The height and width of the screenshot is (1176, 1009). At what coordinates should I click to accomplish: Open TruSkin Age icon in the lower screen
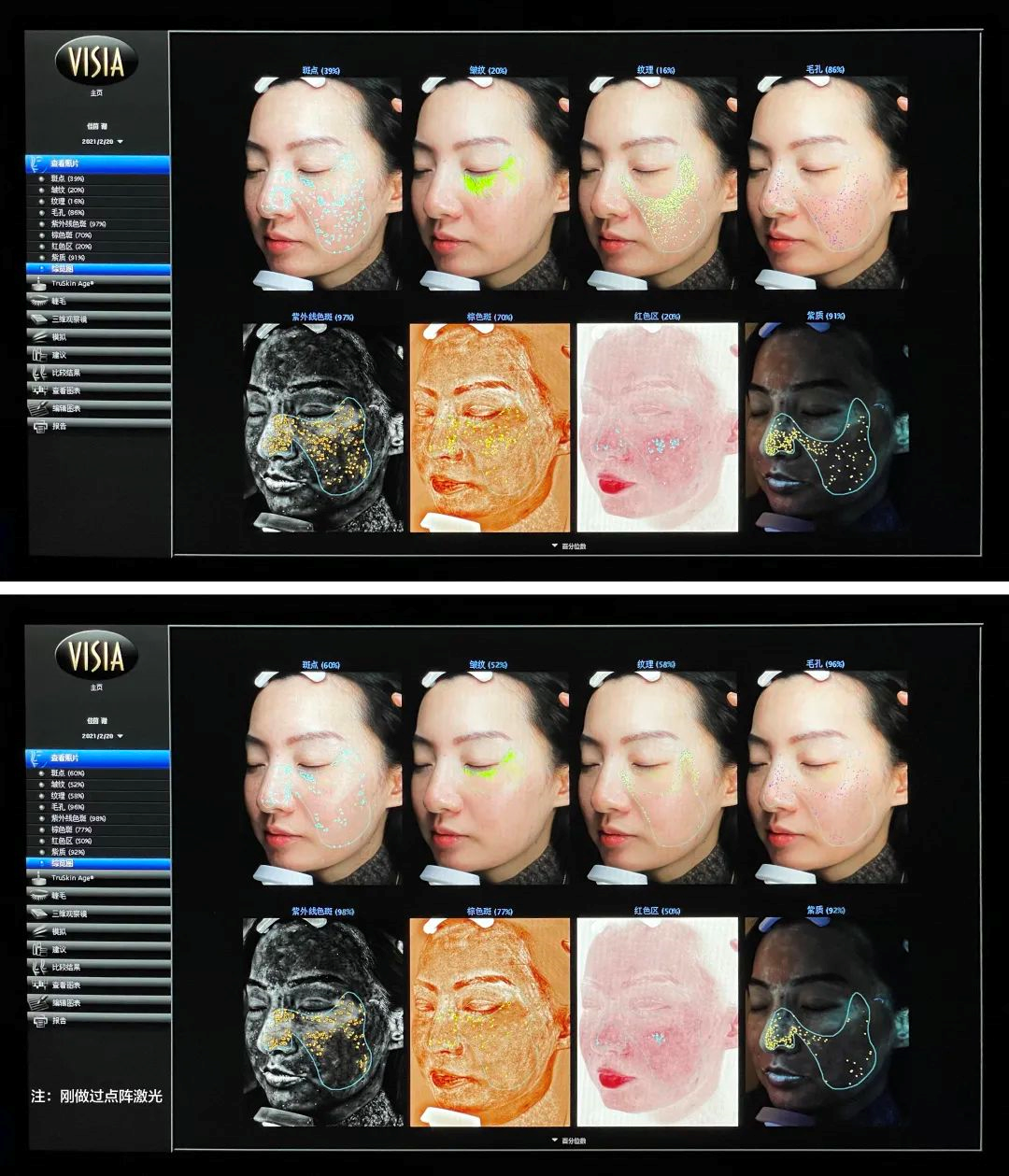[x=38, y=878]
